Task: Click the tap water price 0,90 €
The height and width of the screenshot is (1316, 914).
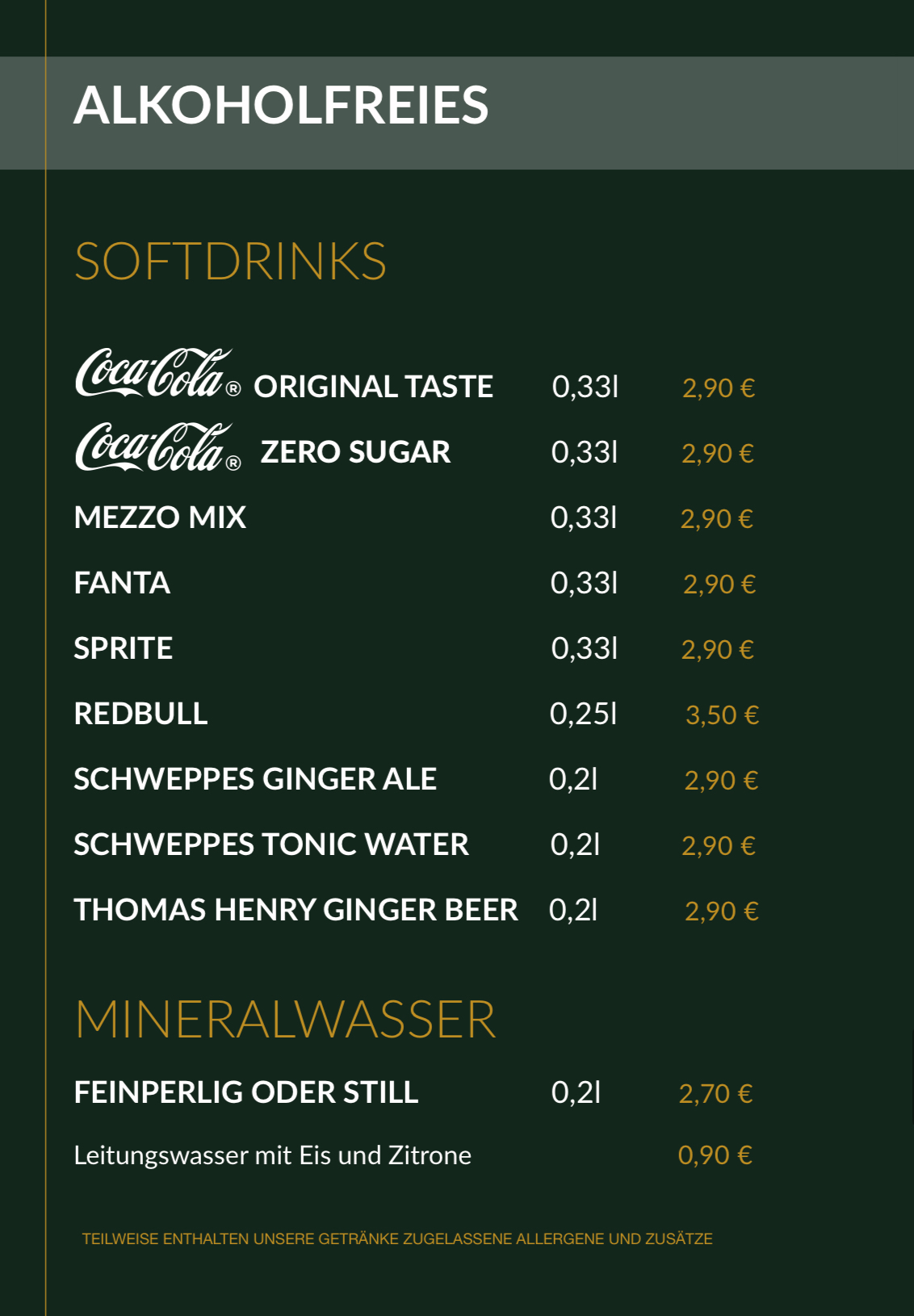Action: coord(715,1155)
